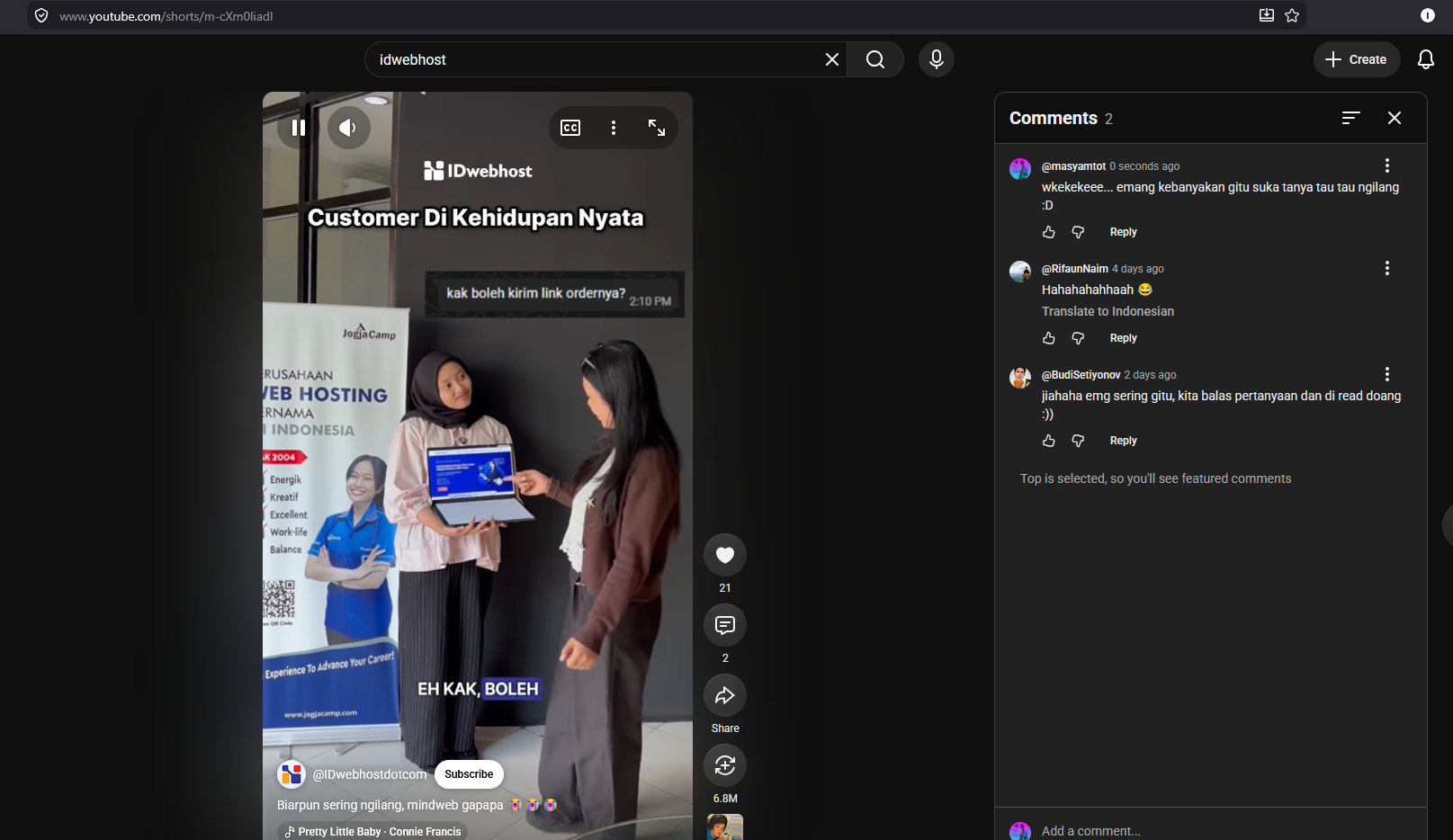The height and width of the screenshot is (840, 1453).
Task: Click the browser address bar URL
Action: click(x=166, y=16)
